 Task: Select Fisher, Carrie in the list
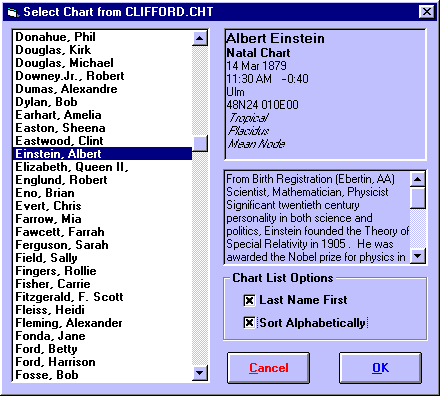102,284
